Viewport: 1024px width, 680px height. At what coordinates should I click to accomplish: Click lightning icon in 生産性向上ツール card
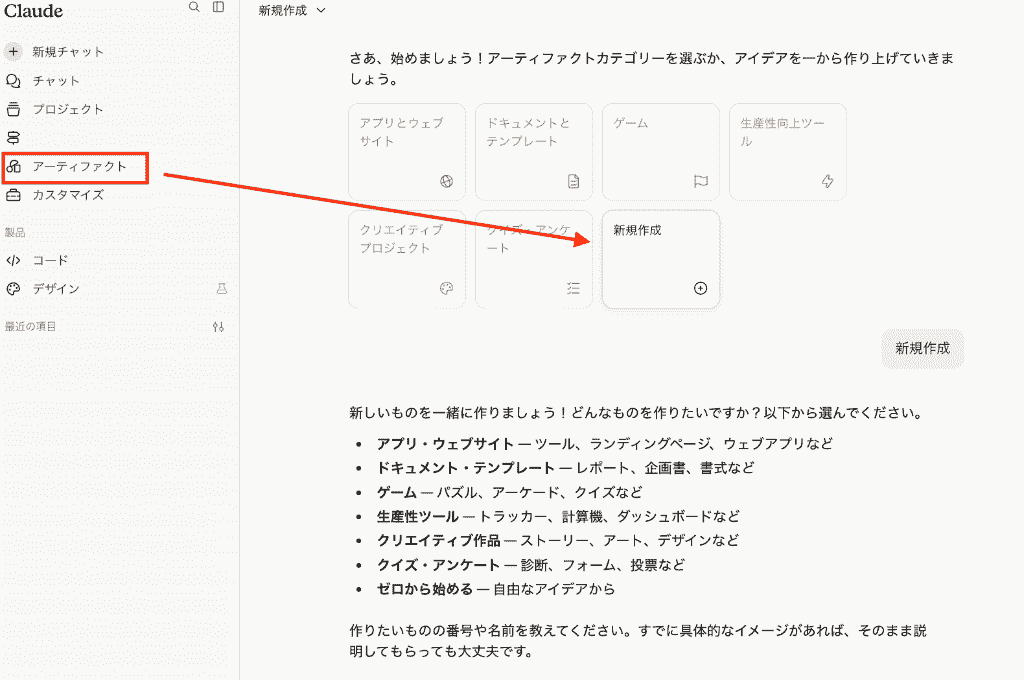tap(827, 182)
